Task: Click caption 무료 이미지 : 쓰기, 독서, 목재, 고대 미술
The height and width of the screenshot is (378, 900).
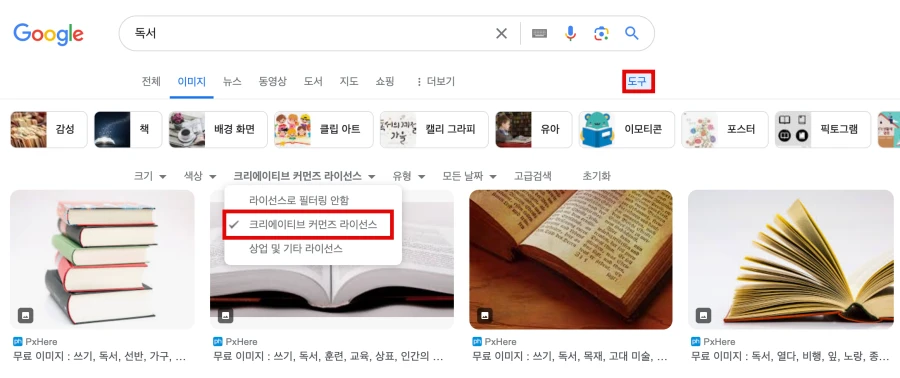Action: pos(570,356)
